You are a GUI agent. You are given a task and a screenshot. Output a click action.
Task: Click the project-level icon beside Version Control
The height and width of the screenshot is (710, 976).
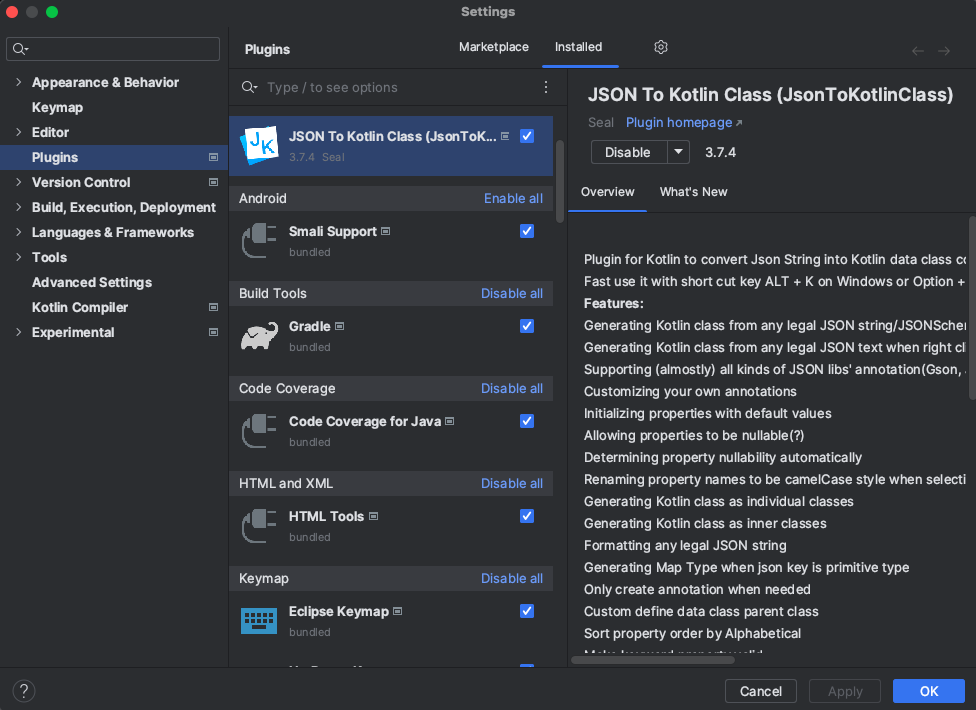click(214, 182)
